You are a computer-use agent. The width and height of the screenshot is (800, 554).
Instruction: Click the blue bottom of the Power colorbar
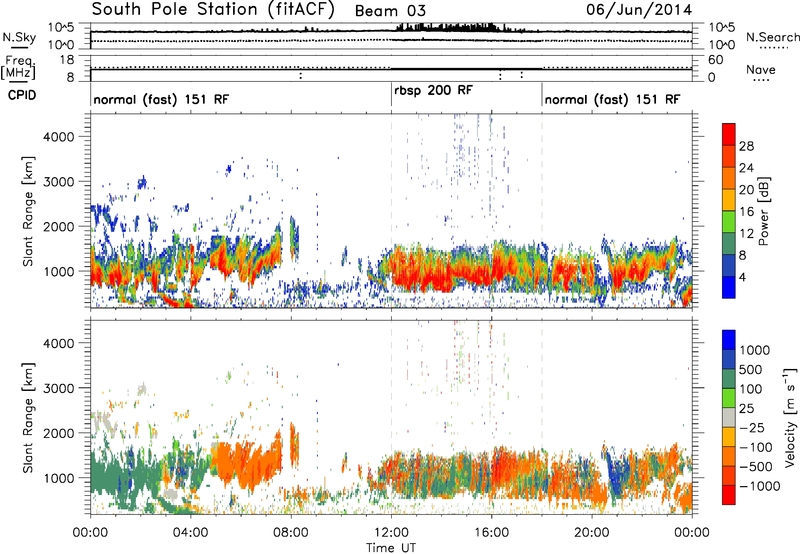[x=729, y=287]
